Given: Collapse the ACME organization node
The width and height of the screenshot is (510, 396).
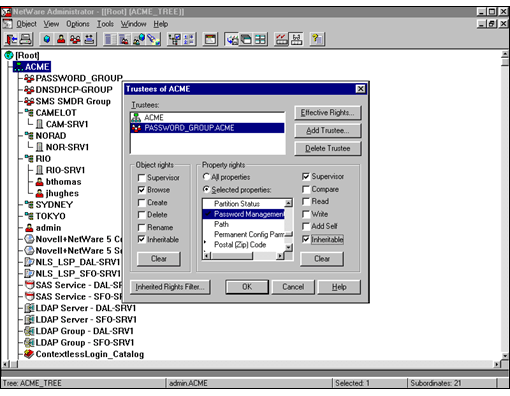Looking at the screenshot, I should pos(18,67).
